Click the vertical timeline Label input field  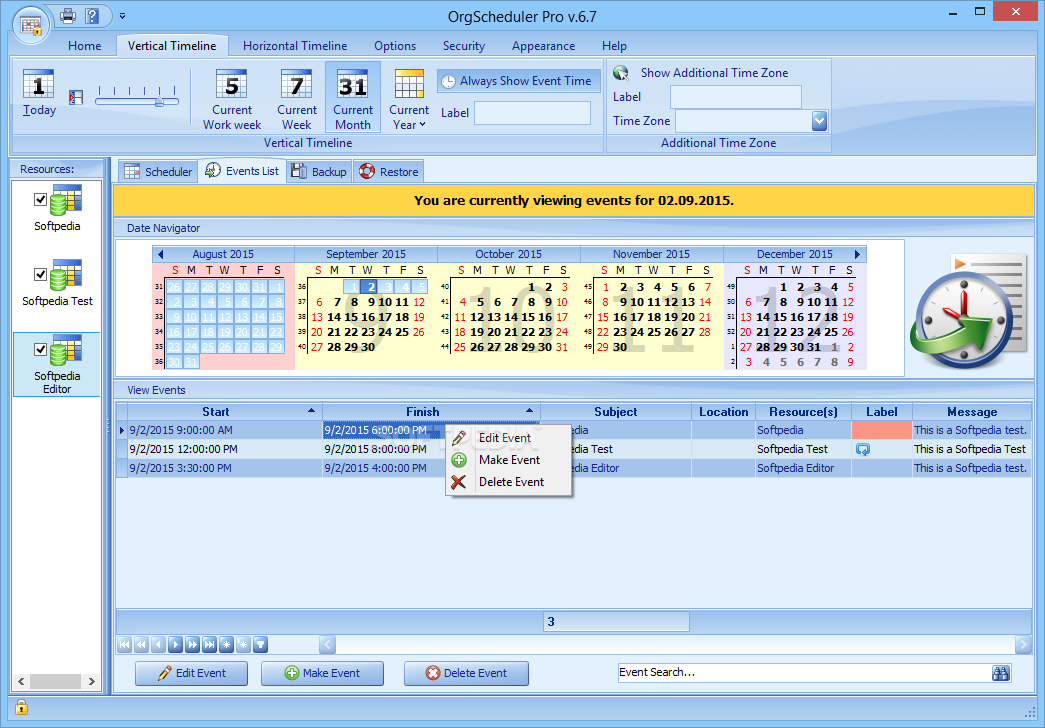point(532,113)
